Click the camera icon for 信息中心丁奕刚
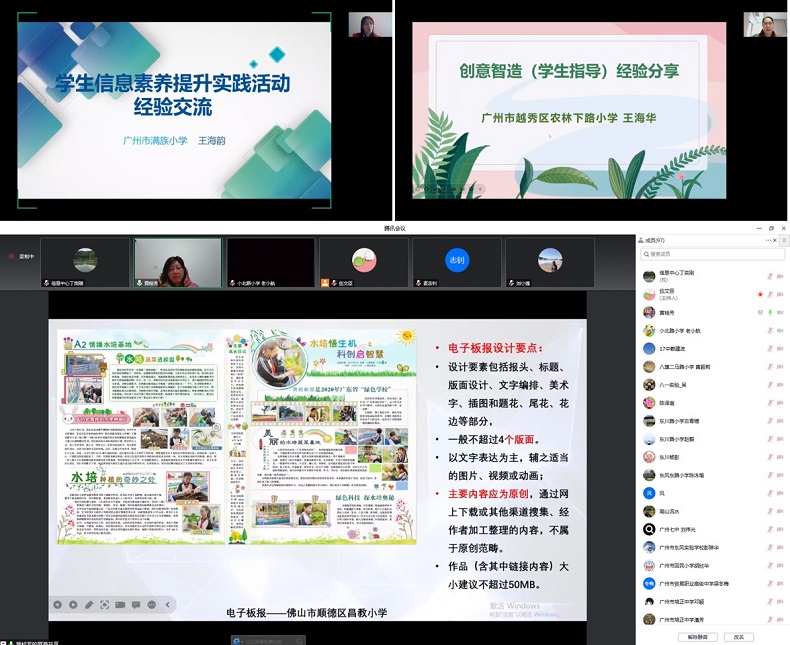Screen dimensions: 790x645 [781, 276]
